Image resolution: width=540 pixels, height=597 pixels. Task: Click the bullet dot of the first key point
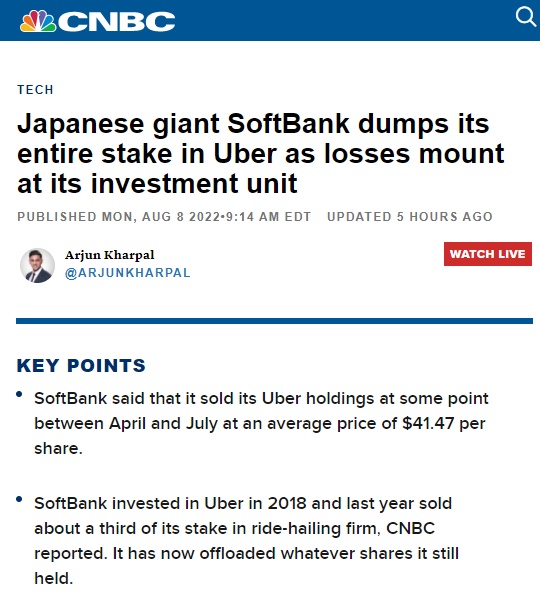click(19, 394)
